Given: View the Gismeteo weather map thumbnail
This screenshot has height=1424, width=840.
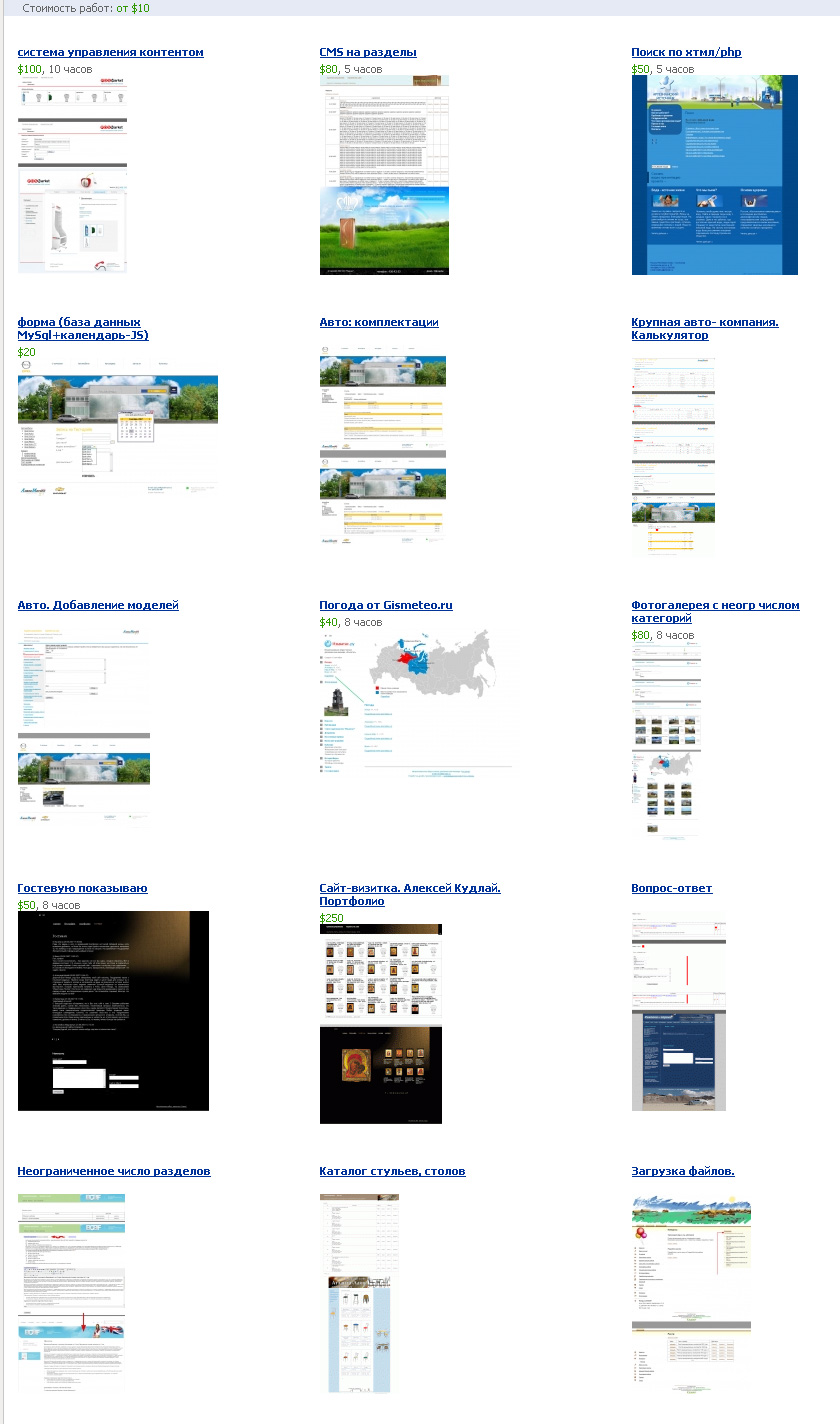Looking at the screenshot, I should pyautogui.click(x=416, y=704).
